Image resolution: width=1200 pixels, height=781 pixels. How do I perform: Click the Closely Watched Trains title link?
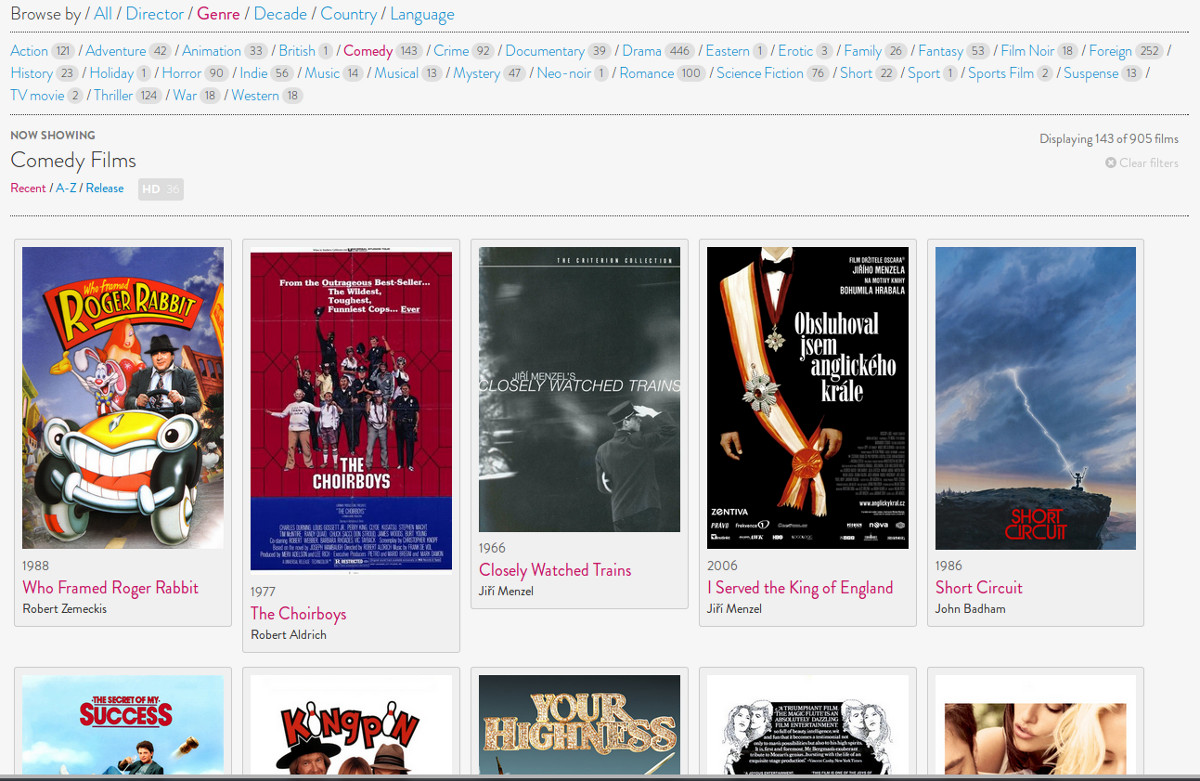[555, 570]
